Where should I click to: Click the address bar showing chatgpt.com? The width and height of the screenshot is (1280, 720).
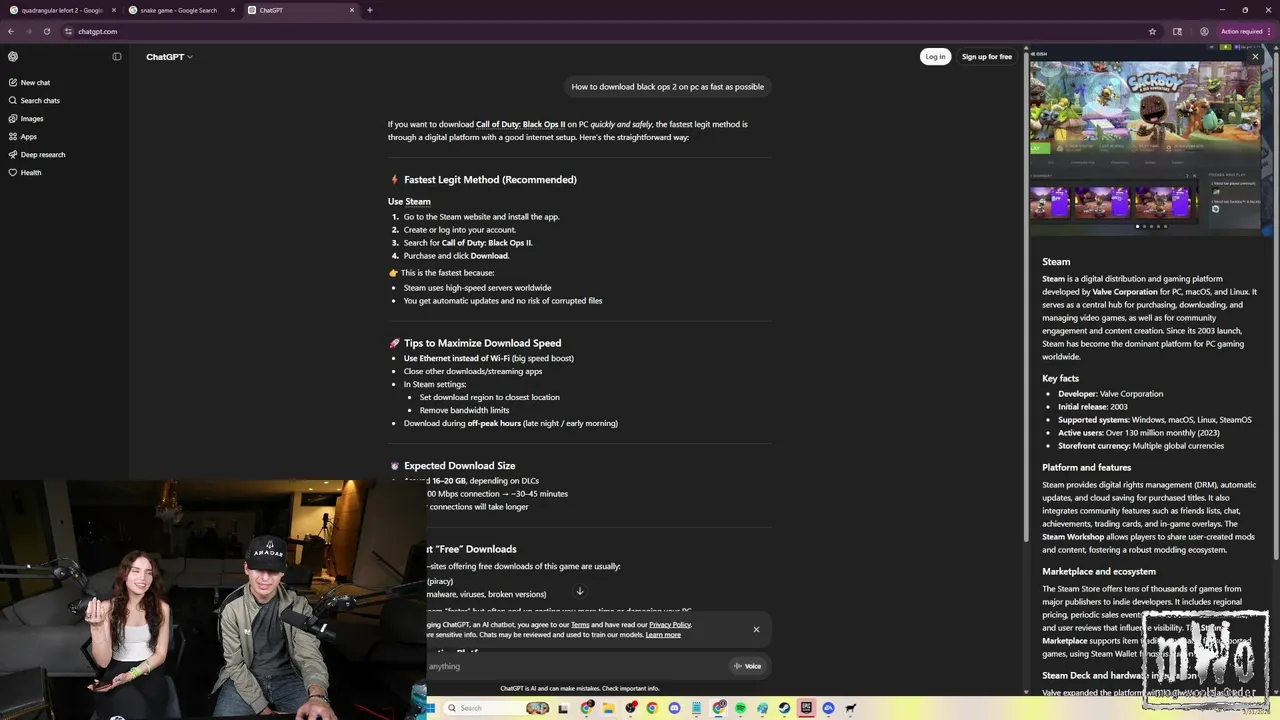610,31
